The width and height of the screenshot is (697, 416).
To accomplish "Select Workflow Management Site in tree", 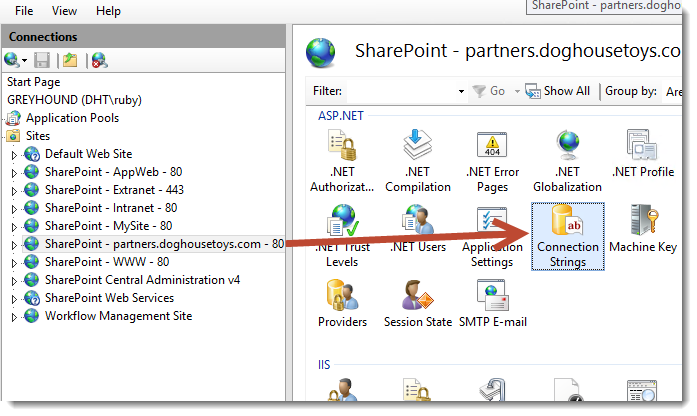I will tap(119, 316).
